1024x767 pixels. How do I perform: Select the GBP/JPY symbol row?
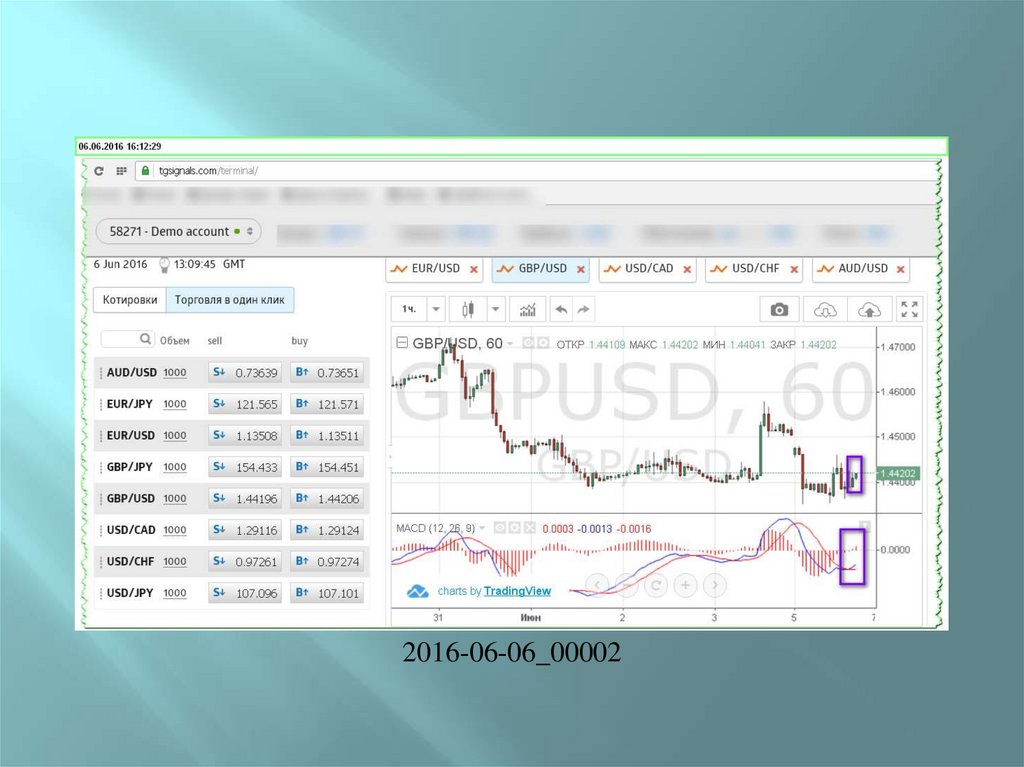tap(232, 467)
